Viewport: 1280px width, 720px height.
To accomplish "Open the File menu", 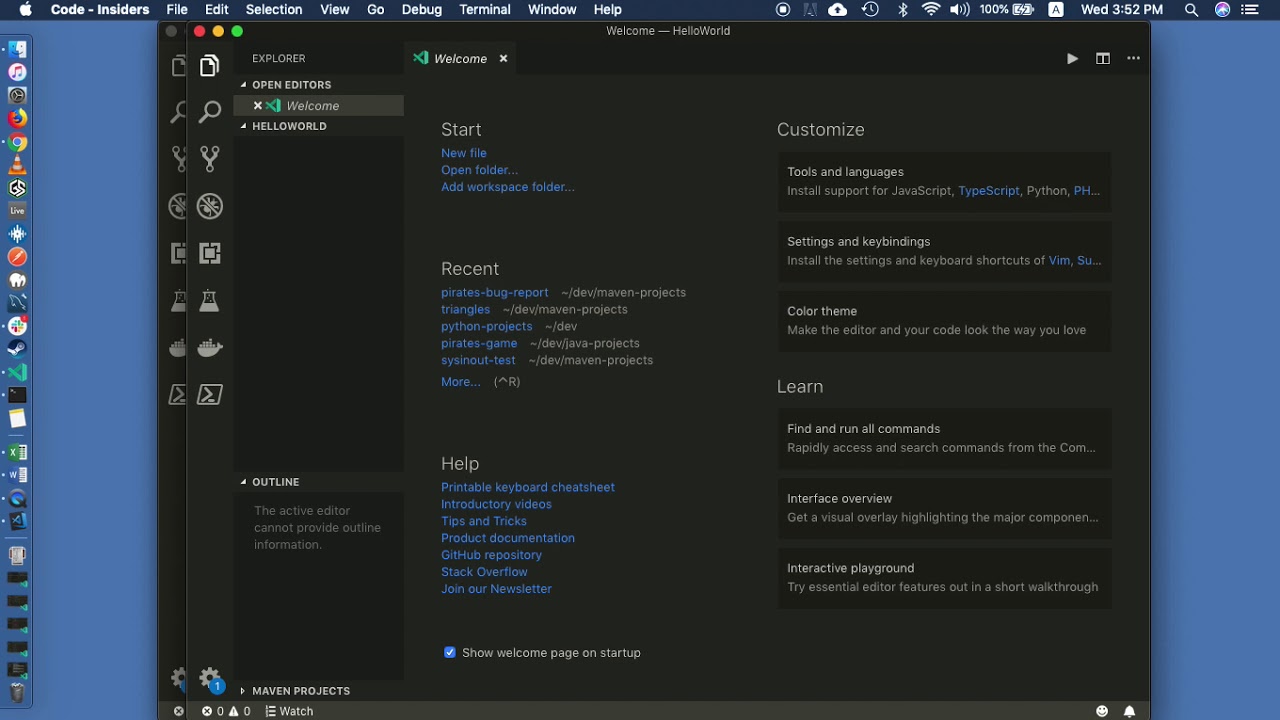I will [177, 10].
